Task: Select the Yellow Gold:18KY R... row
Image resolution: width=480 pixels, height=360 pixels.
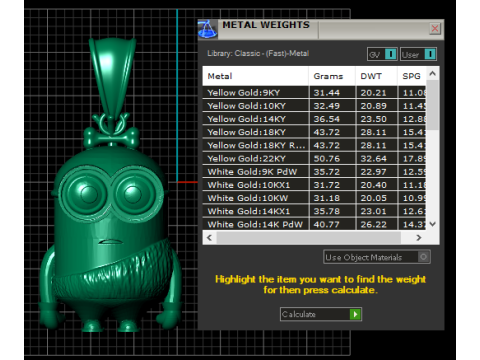Action: pyautogui.click(x=314, y=145)
